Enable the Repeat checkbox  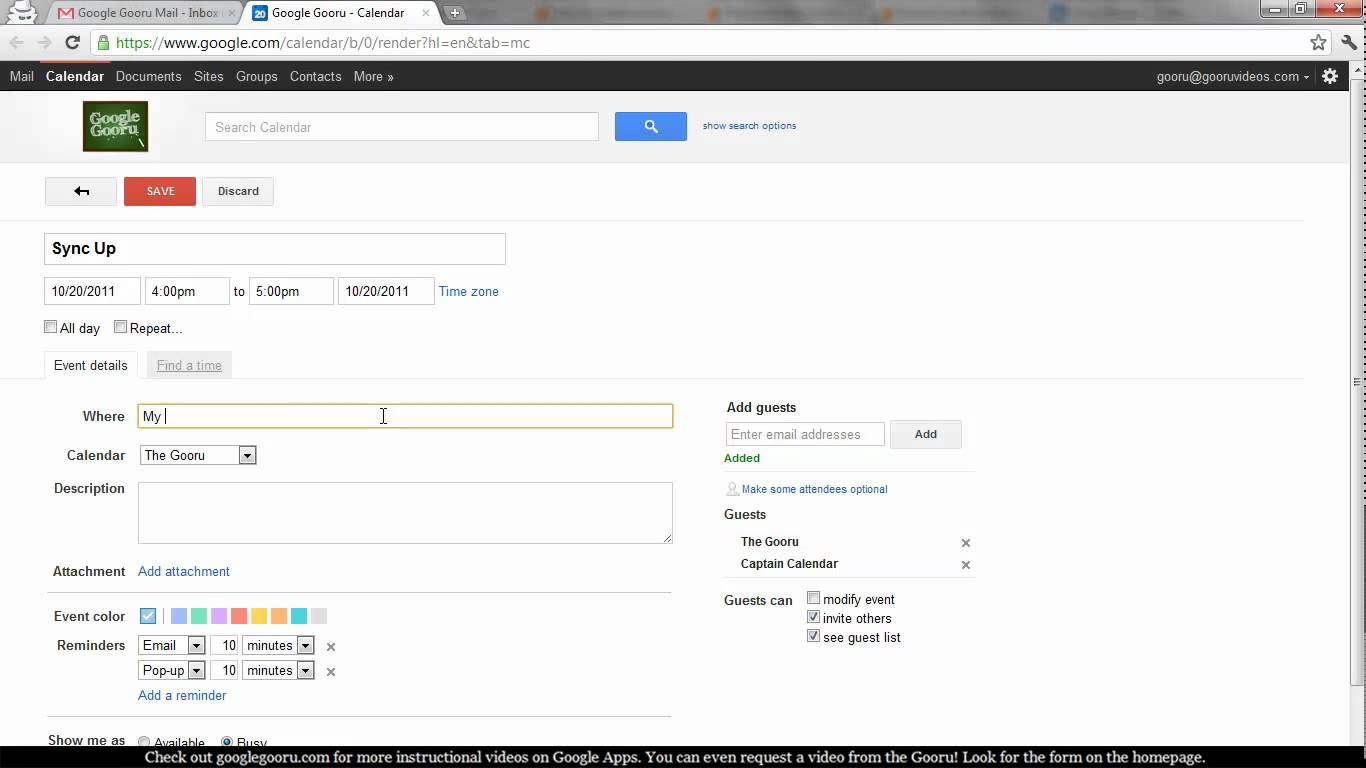pyautogui.click(x=121, y=327)
